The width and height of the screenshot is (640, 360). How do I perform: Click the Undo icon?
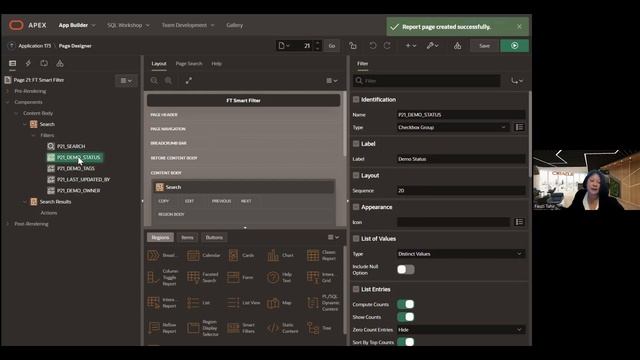click(373, 46)
